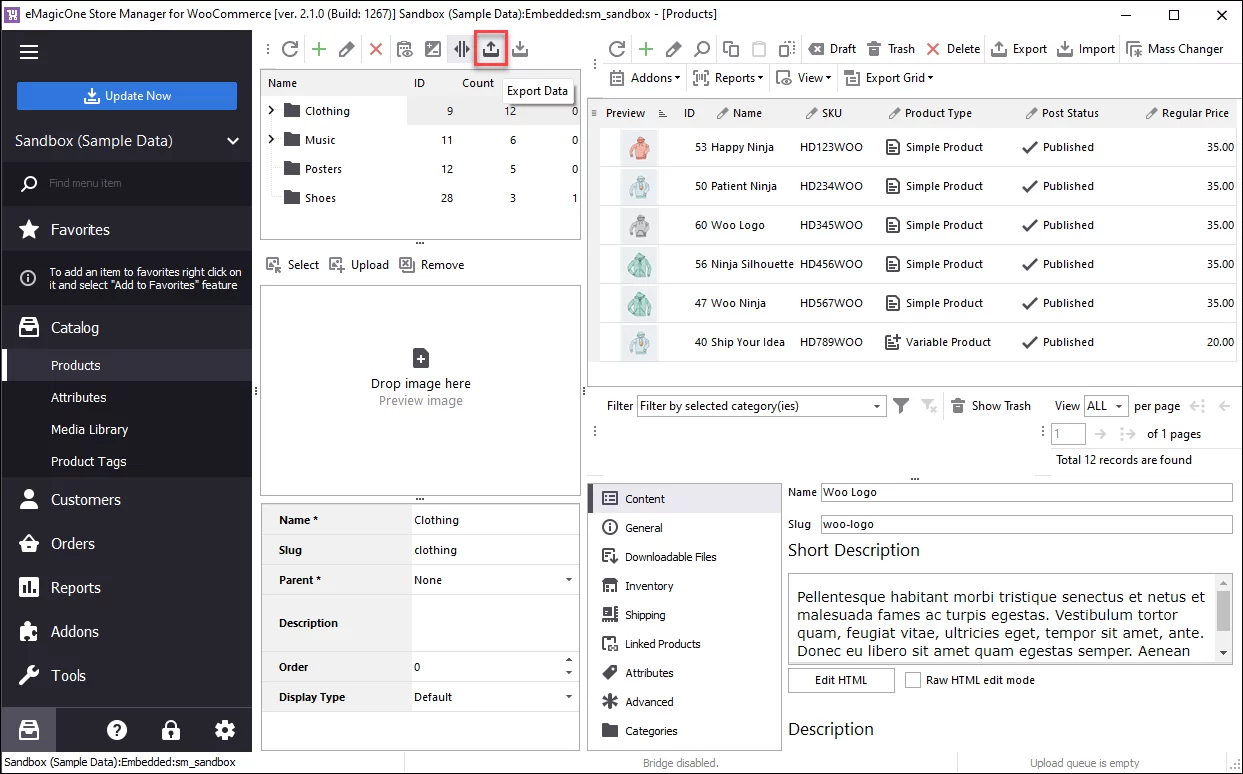Viewport: 1243px width, 774px height.
Task: Click the Import Data icon in category toolbar
Action: (x=520, y=49)
